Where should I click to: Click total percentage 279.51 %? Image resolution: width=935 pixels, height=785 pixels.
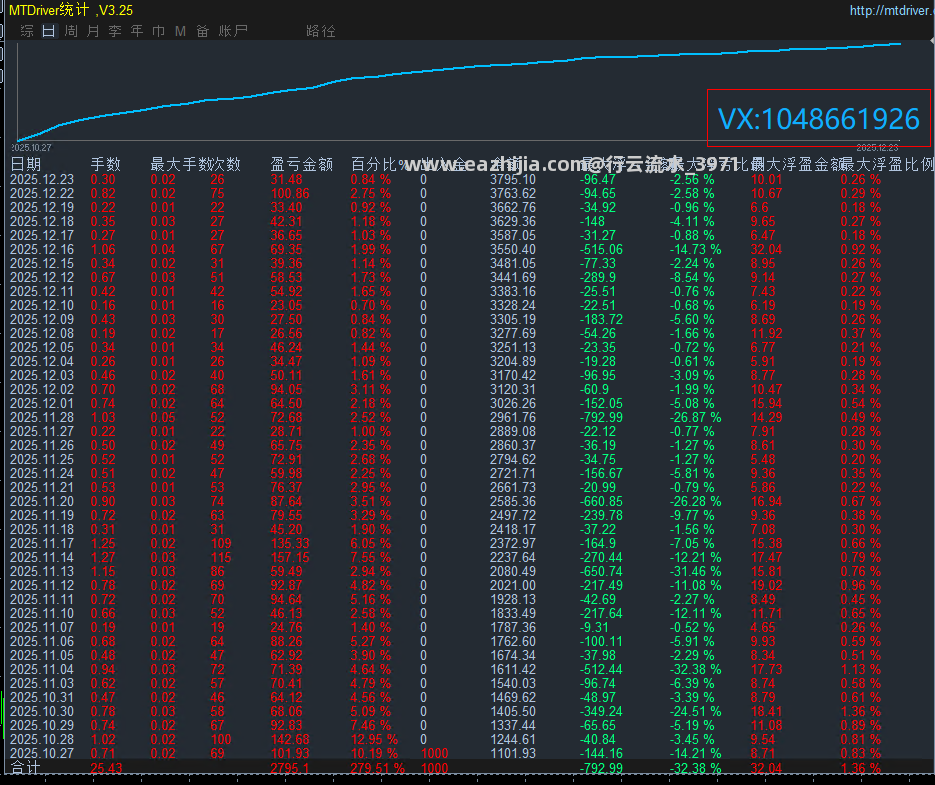pyautogui.click(x=377, y=768)
